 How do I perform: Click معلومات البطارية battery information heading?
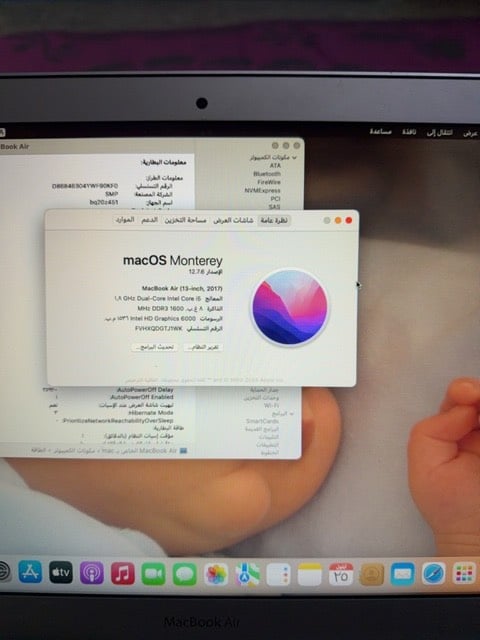[164, 162]
